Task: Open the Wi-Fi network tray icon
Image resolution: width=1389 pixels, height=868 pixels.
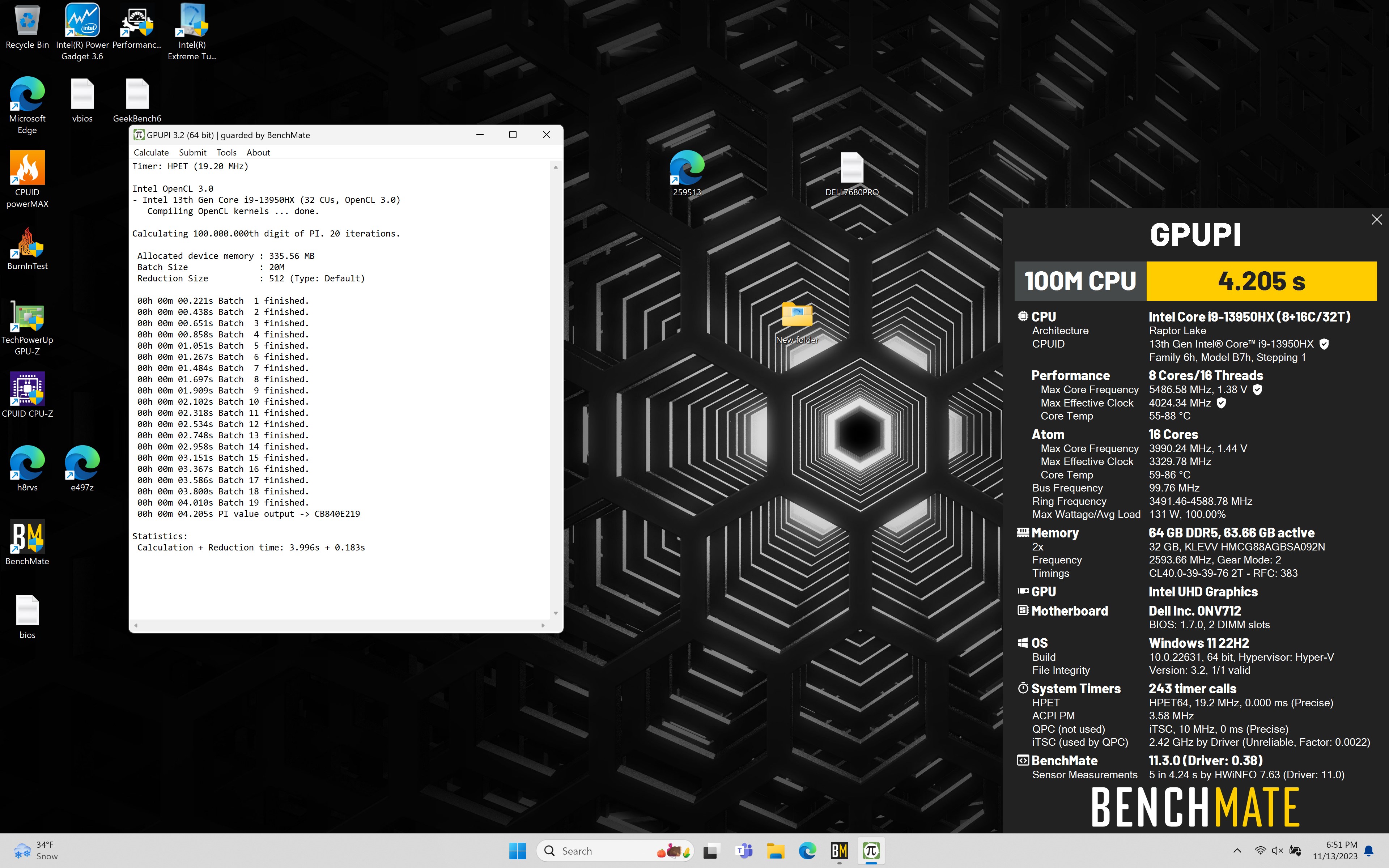Action: pos(1261,851)
